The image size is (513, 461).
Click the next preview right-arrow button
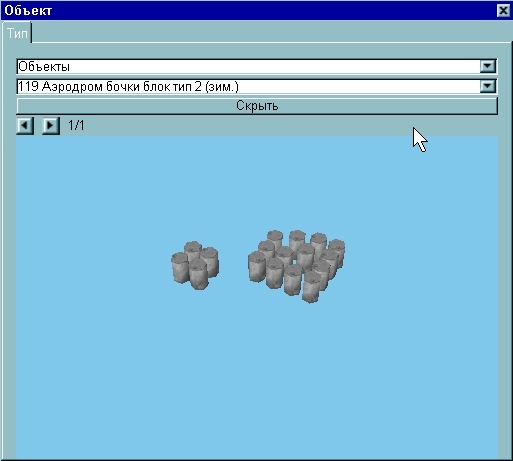(x=51, y=126)
